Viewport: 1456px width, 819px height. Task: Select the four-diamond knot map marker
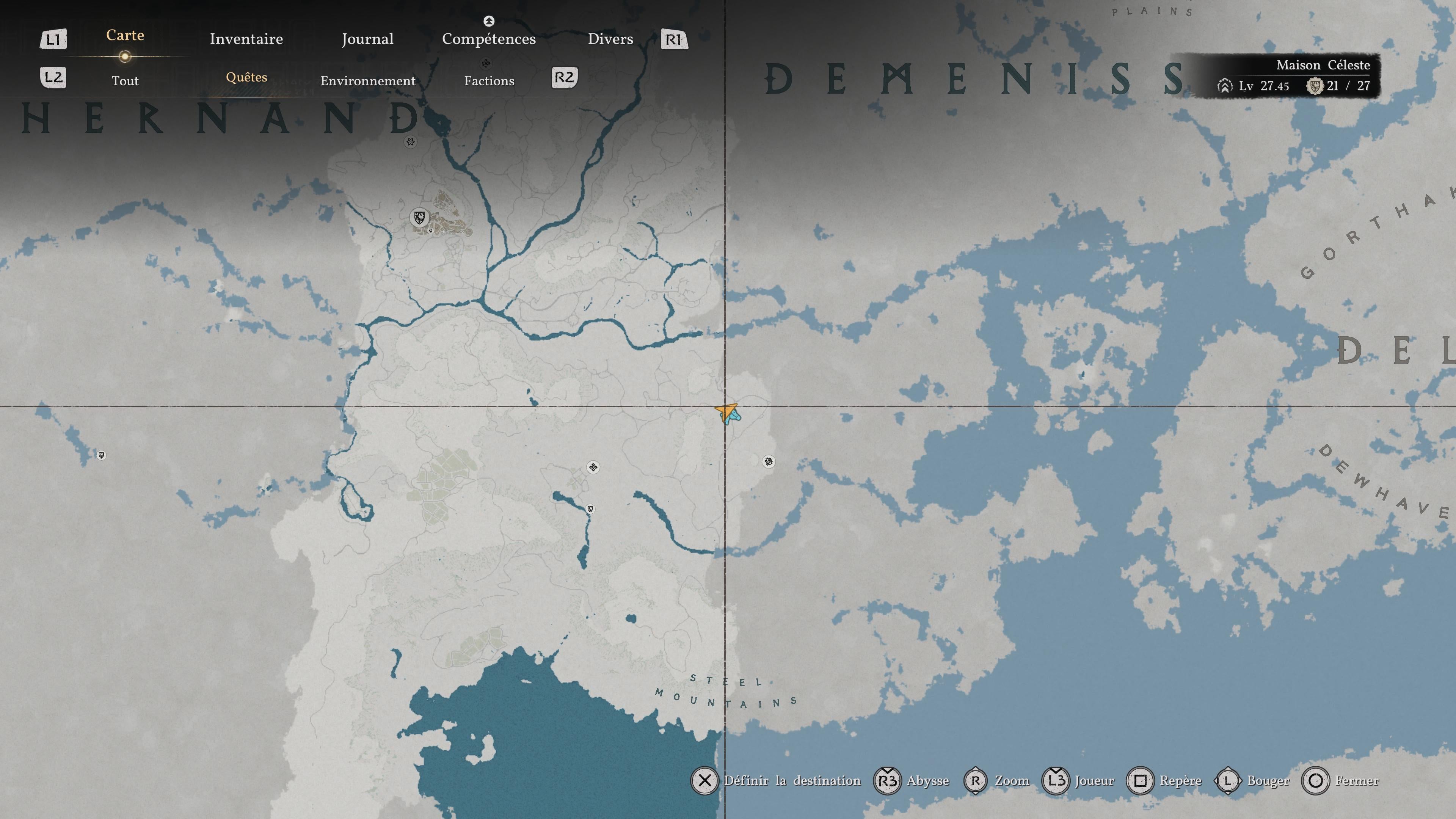(x=593, y=467)
